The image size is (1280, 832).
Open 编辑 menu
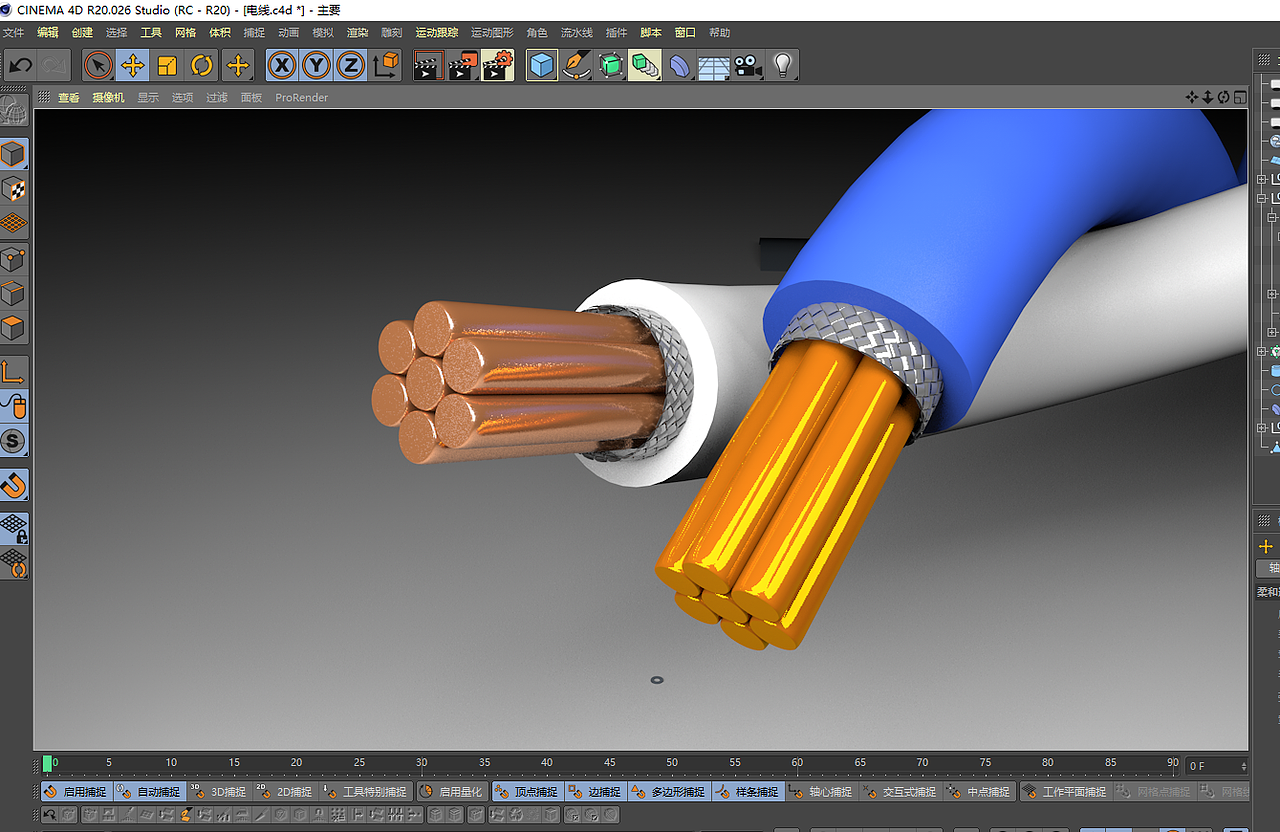click(x=48, y=33)
